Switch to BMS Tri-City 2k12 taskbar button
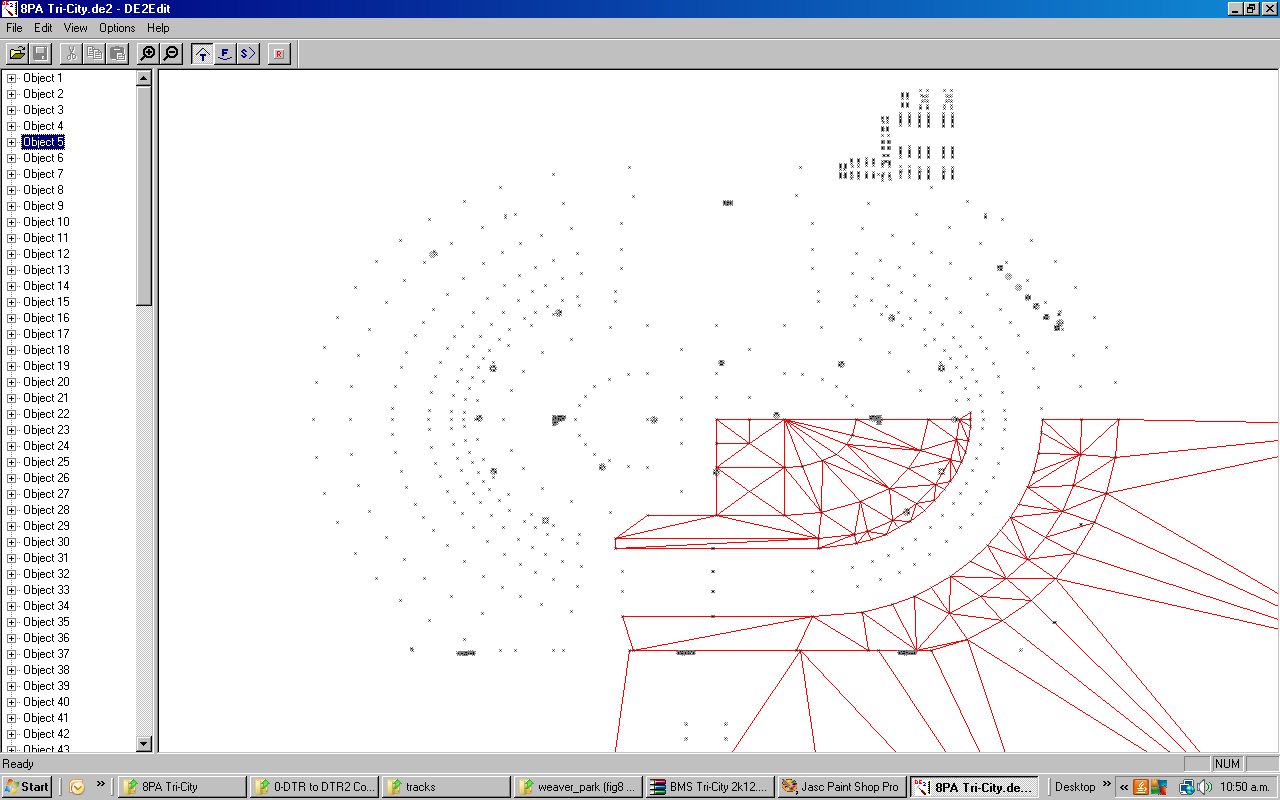The height and width of the screenshot is (800, 1280). click(x=710, y=787)
